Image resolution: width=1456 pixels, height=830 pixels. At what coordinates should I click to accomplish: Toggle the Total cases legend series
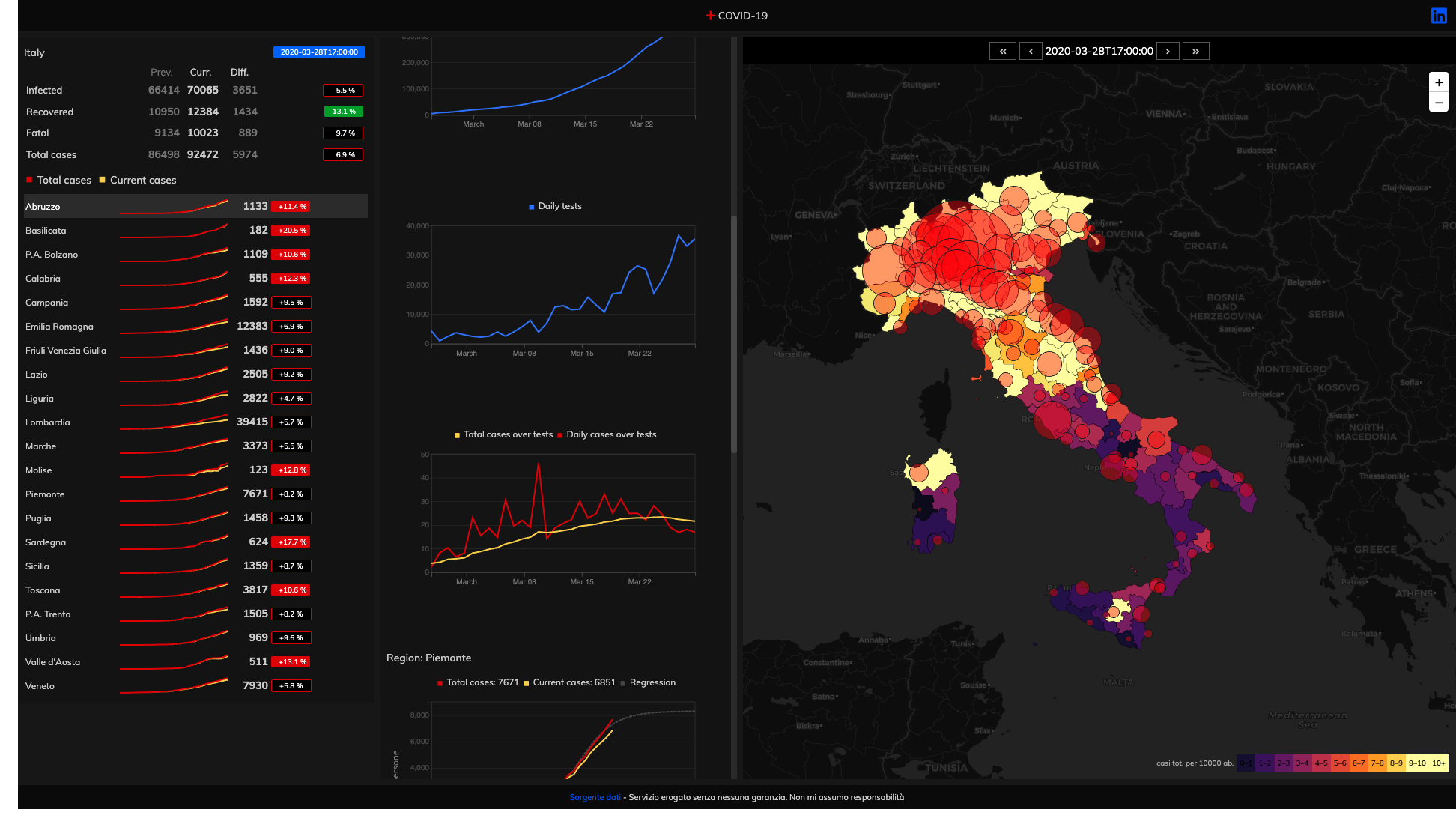click(64, 180)
